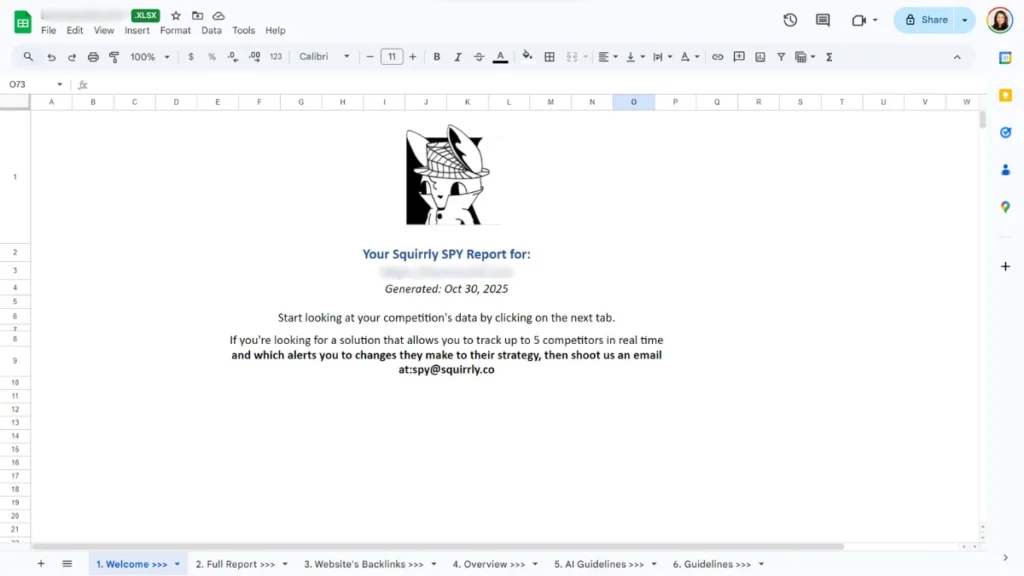Open version history clock icon
Screen dimensions: 1024x576
pyautogui.click(x=790, y=20)
